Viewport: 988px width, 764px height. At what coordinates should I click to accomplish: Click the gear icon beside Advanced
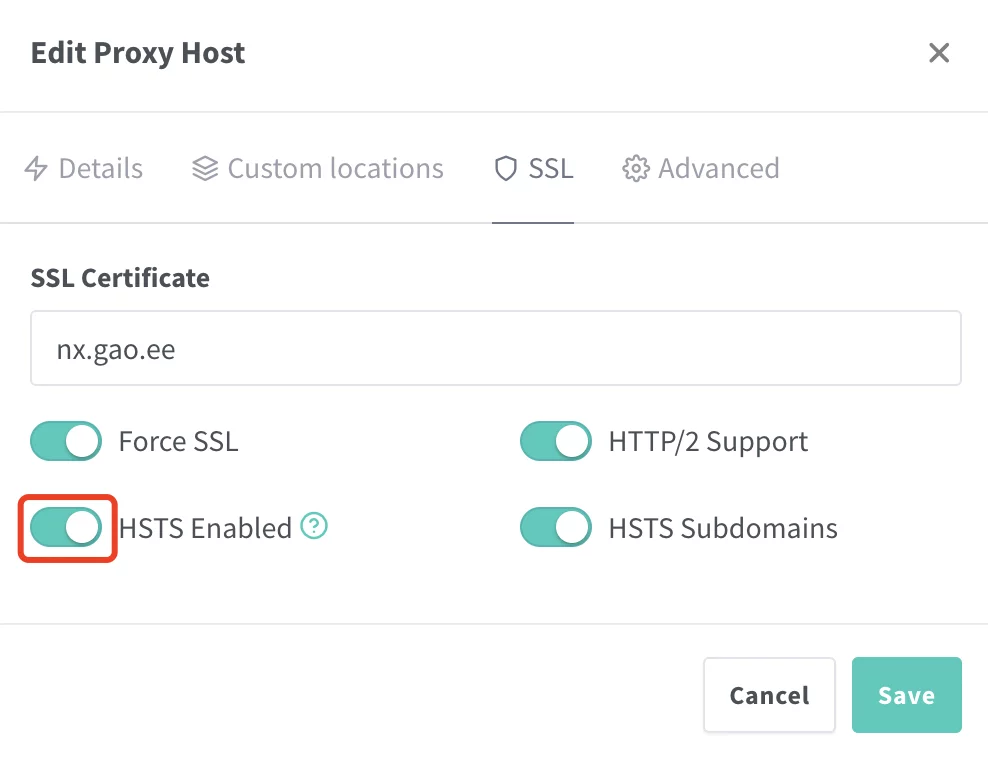pos(634,168)
